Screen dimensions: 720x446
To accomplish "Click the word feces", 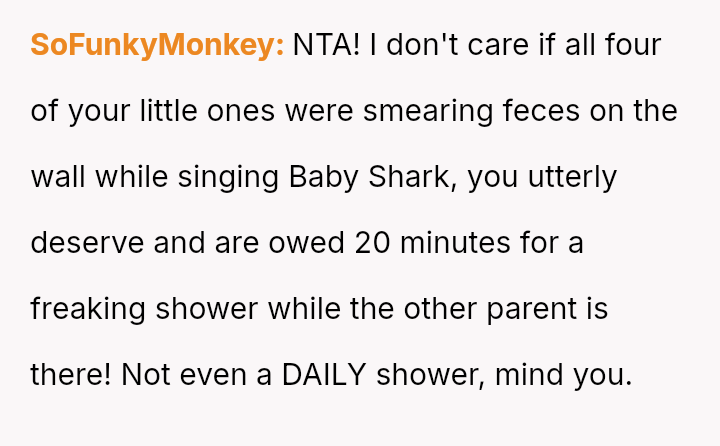I will tap(540, 111).
